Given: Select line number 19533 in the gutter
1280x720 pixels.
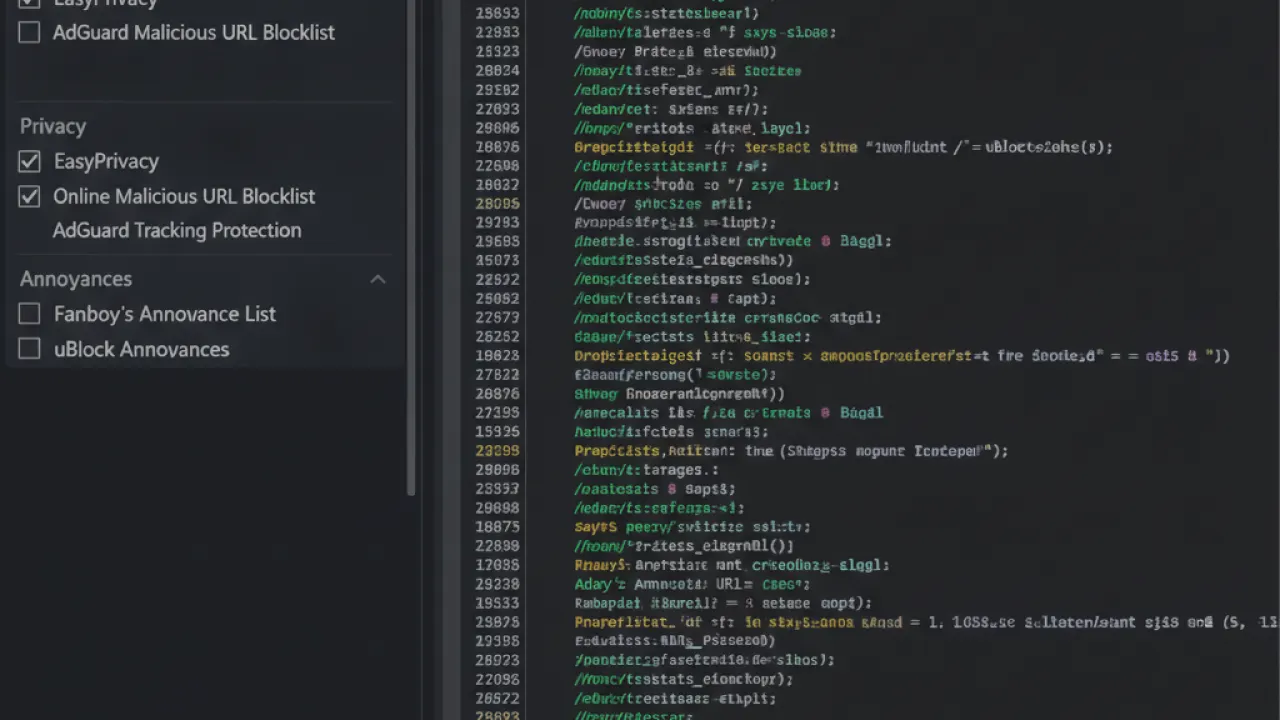Looking at the screenshot, I should (497, 603).
